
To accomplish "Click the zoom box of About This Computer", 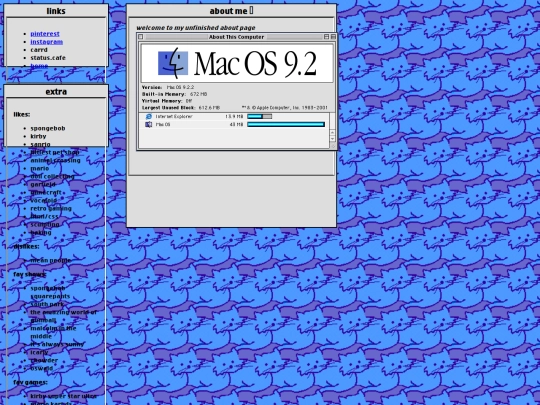I will [326, 37].
